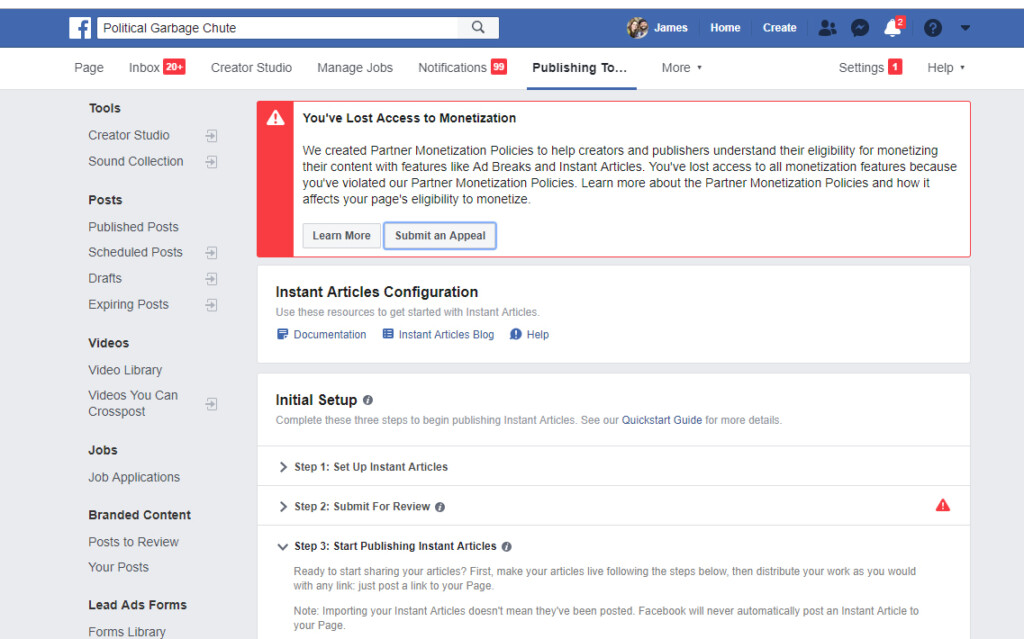Click Sound Collection external link icon
Image resolution: width=1024 pixels, height=639 pixels.
tap(211, 162)
